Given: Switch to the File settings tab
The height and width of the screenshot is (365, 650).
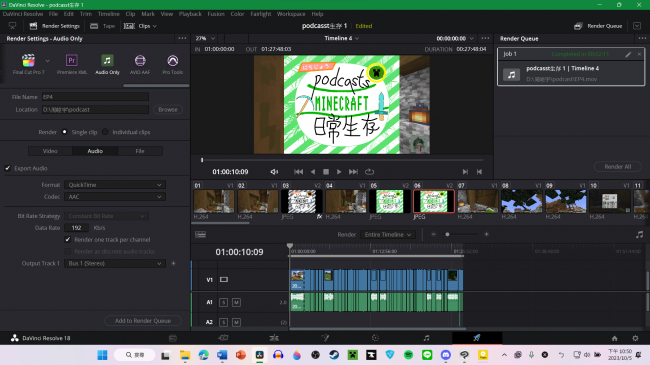Looking at the screenshot, I should [140, 151].
